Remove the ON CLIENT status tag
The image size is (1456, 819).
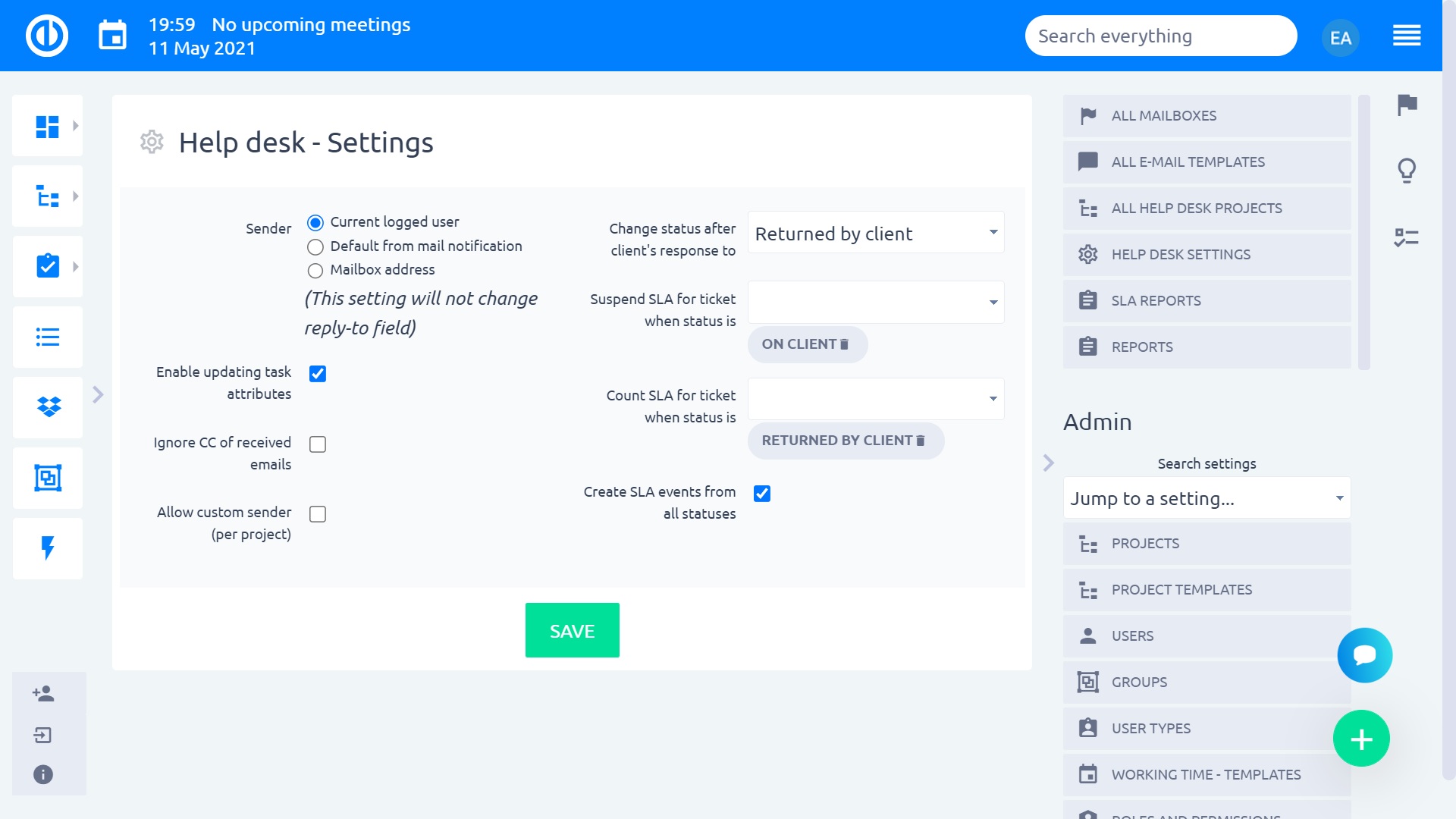click(844, 344)
